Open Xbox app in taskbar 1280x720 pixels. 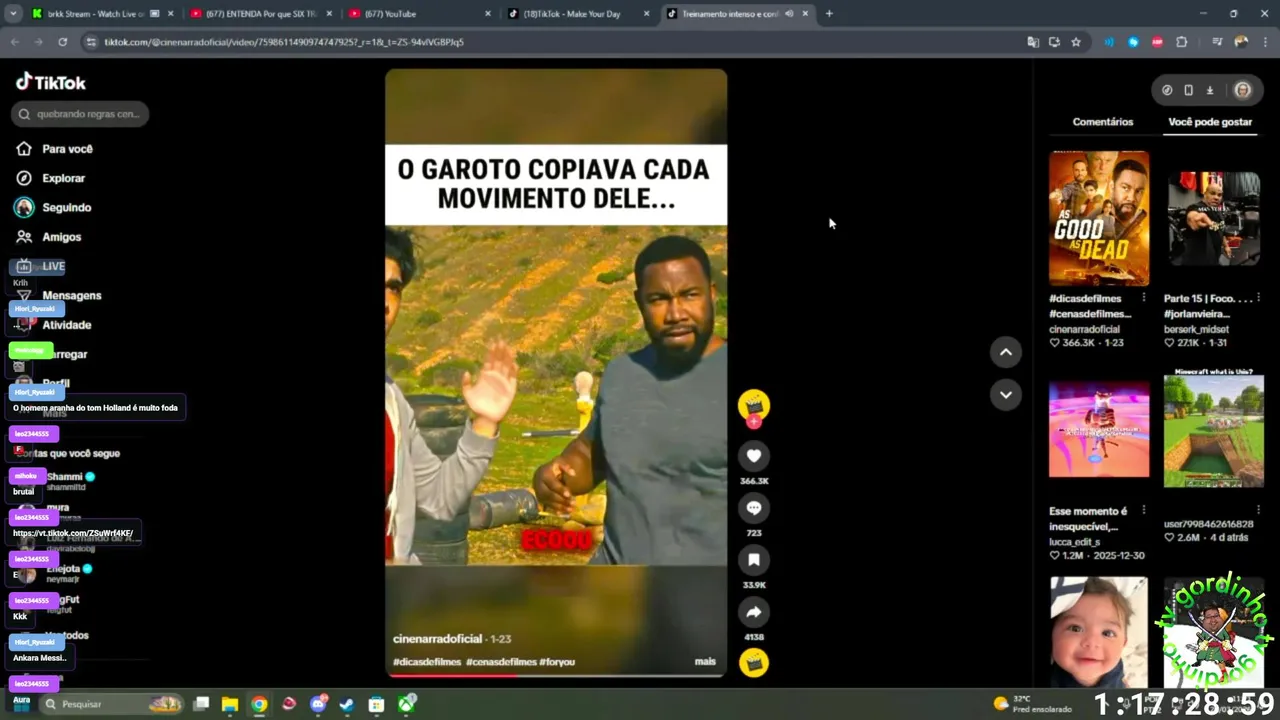pos(406,704)
